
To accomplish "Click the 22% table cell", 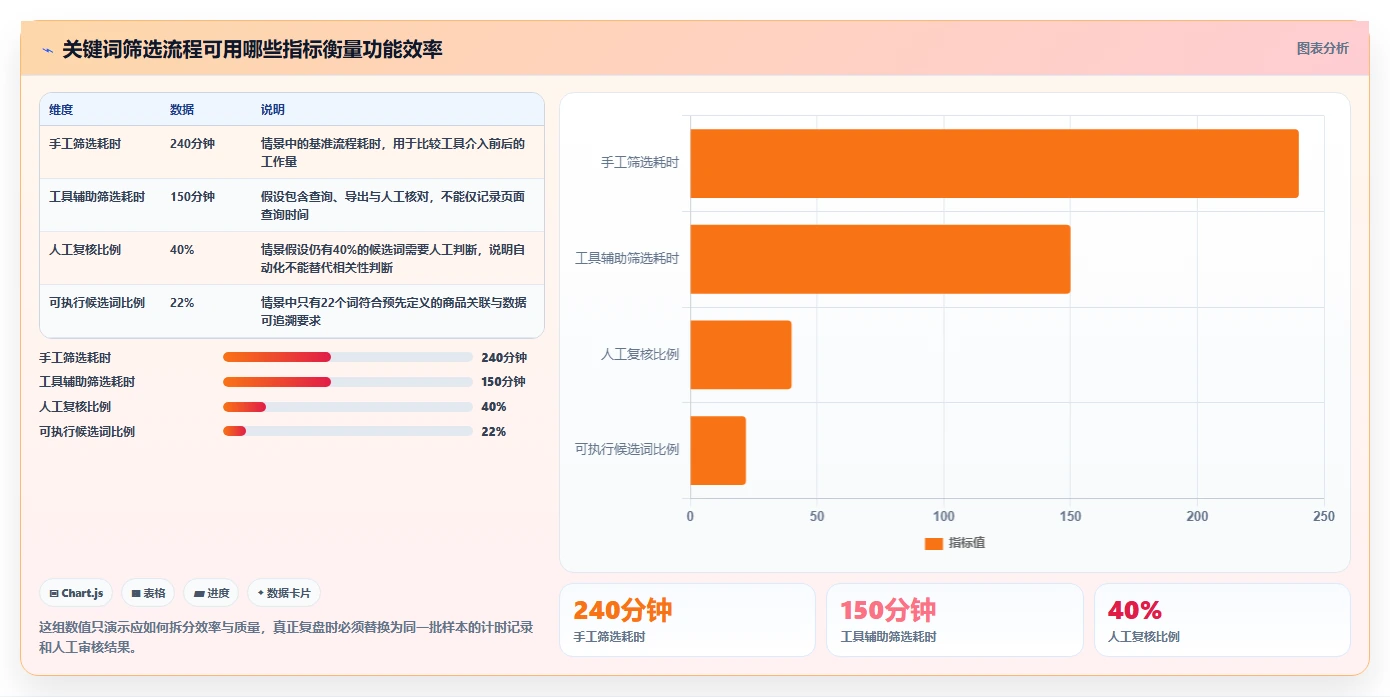I will (182, 303).
